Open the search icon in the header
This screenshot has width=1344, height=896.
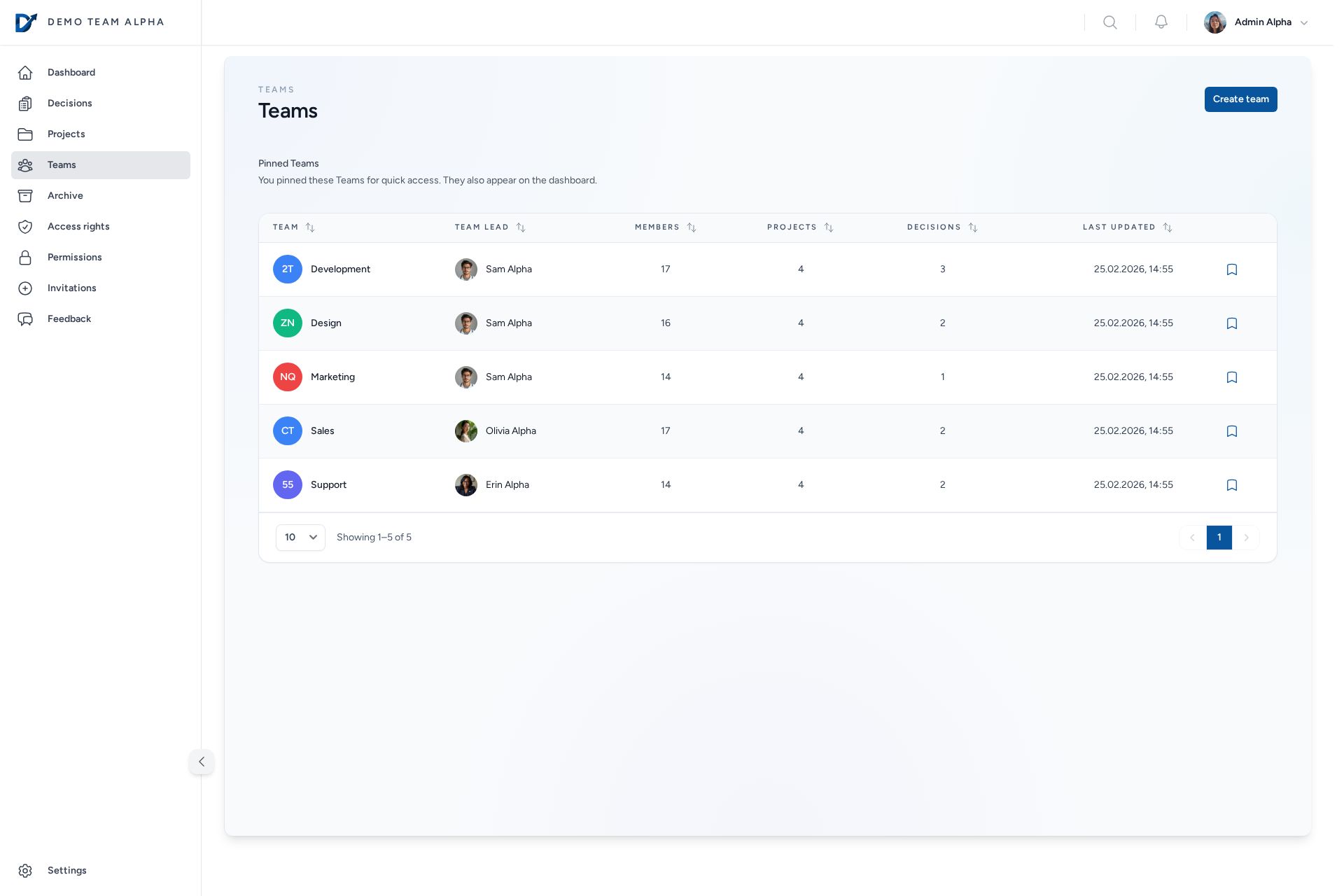pos(1110,22)
